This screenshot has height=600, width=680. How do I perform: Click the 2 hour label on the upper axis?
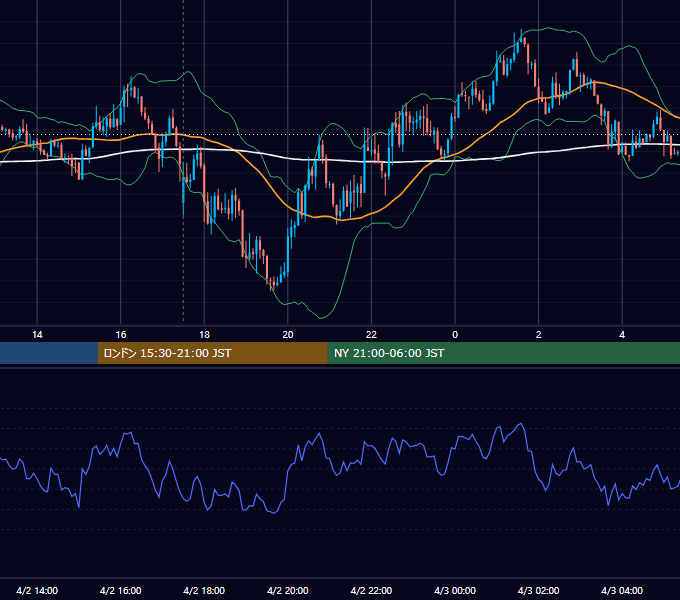[x=539, y=335]
